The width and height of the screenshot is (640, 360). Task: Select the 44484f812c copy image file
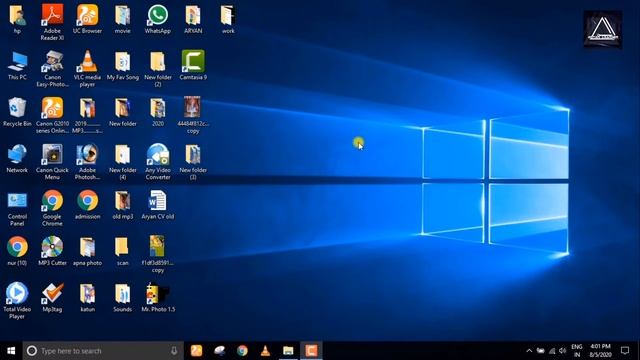click(x=193, y=115)
